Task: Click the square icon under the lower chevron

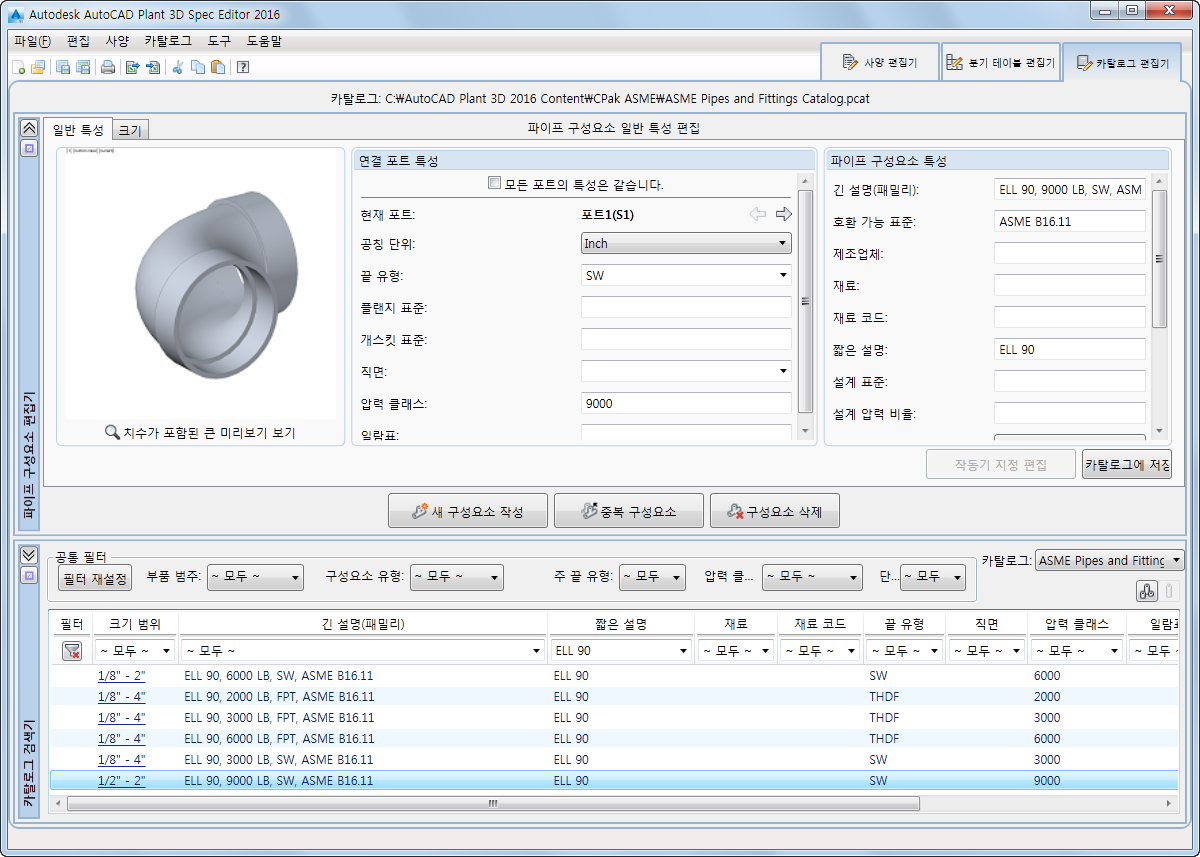Action: point(29,576)
